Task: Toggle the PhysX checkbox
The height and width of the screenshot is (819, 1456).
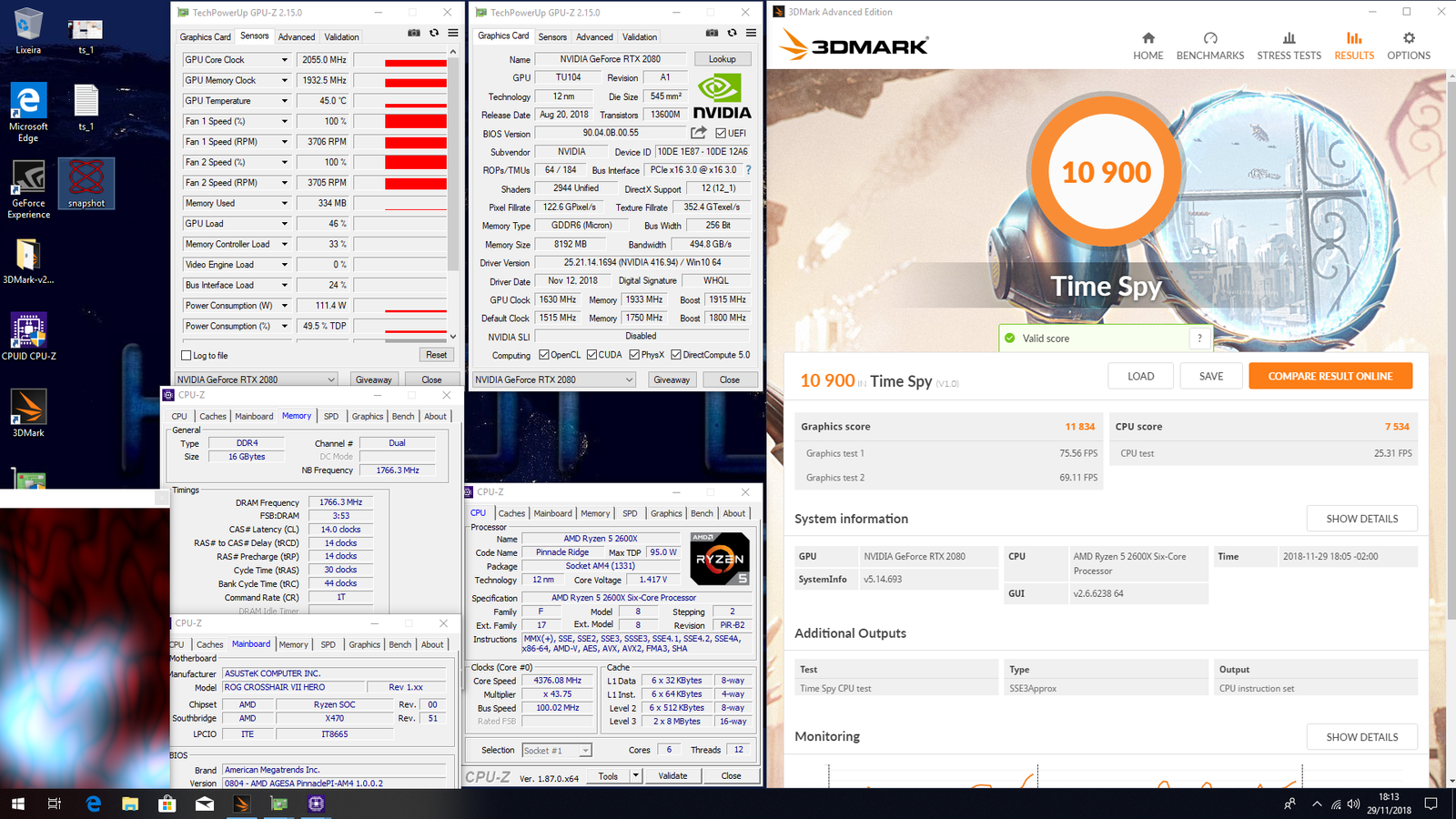Action: pyautogui.click(x=634, y=355)
